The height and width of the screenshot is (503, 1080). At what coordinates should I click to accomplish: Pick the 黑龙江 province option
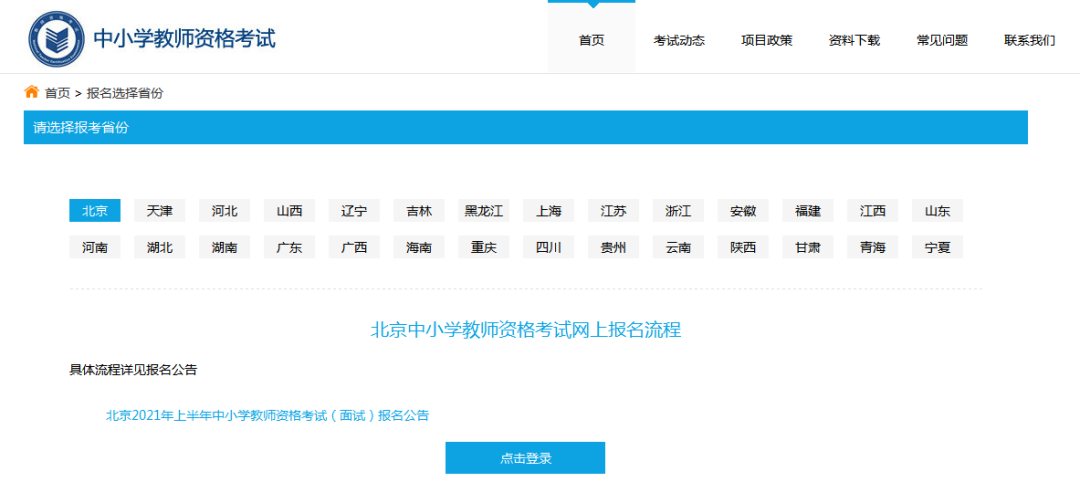[484, 211]
